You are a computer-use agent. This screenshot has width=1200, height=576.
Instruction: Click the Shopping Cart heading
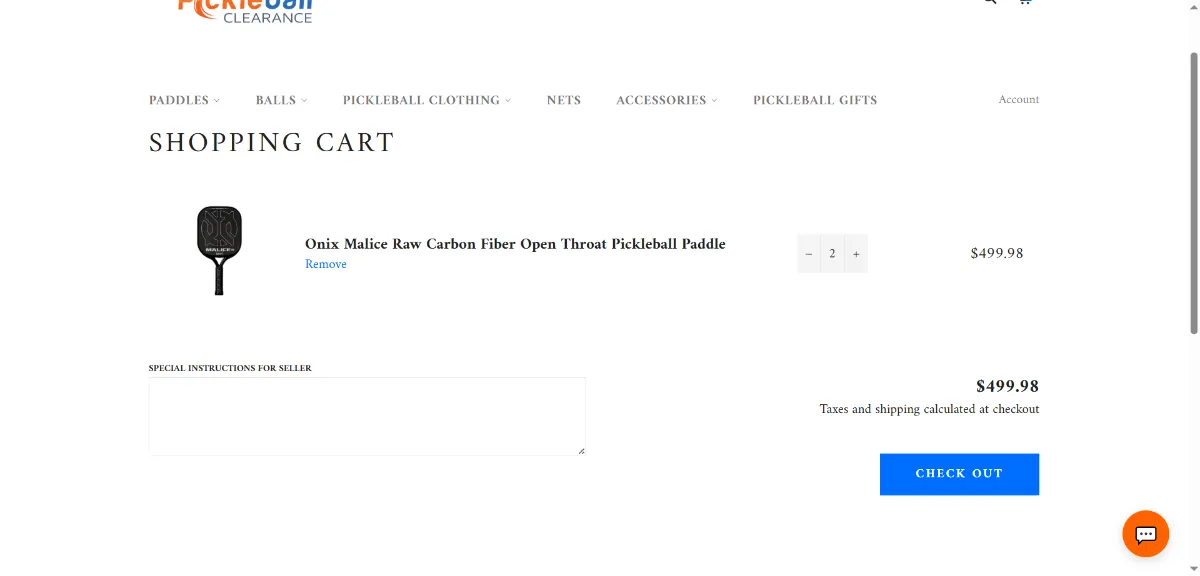272,143
